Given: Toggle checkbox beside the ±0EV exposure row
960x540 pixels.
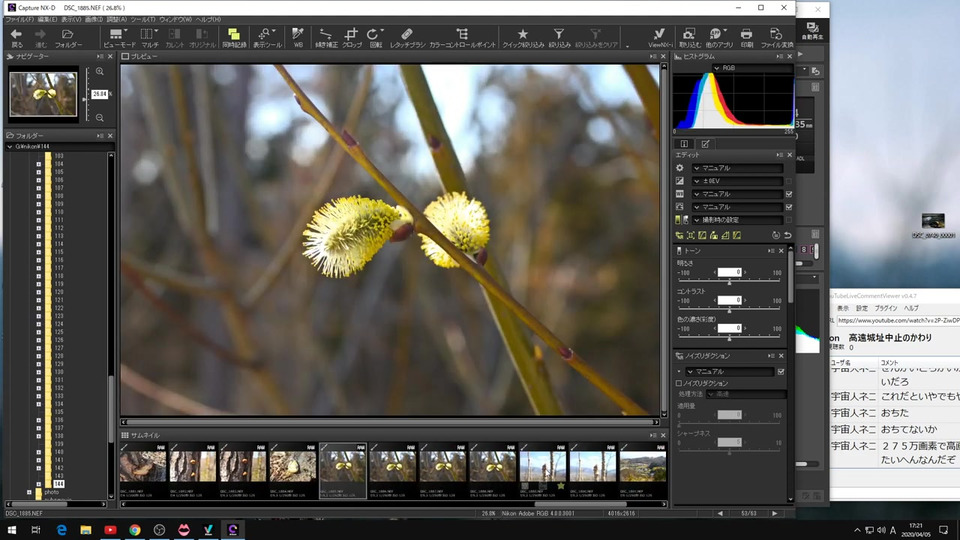Looking at the screenshot, I should 788,181.
